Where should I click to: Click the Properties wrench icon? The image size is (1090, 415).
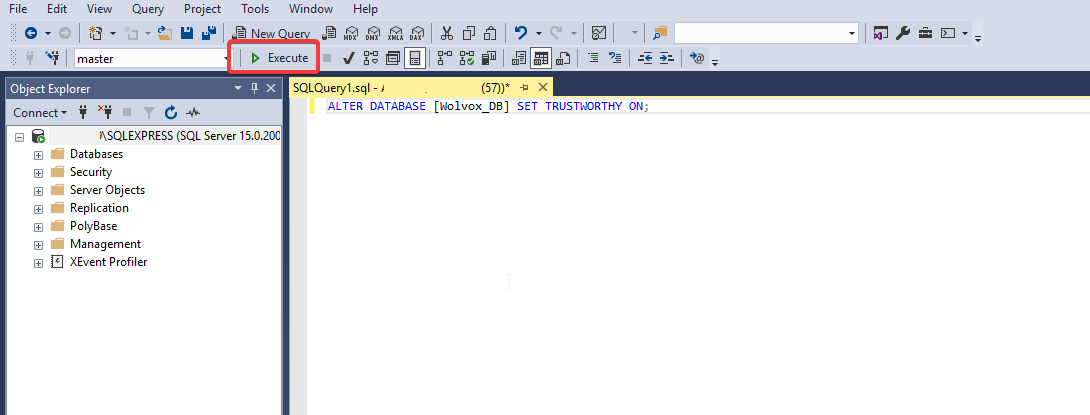[x=903, y=34]
